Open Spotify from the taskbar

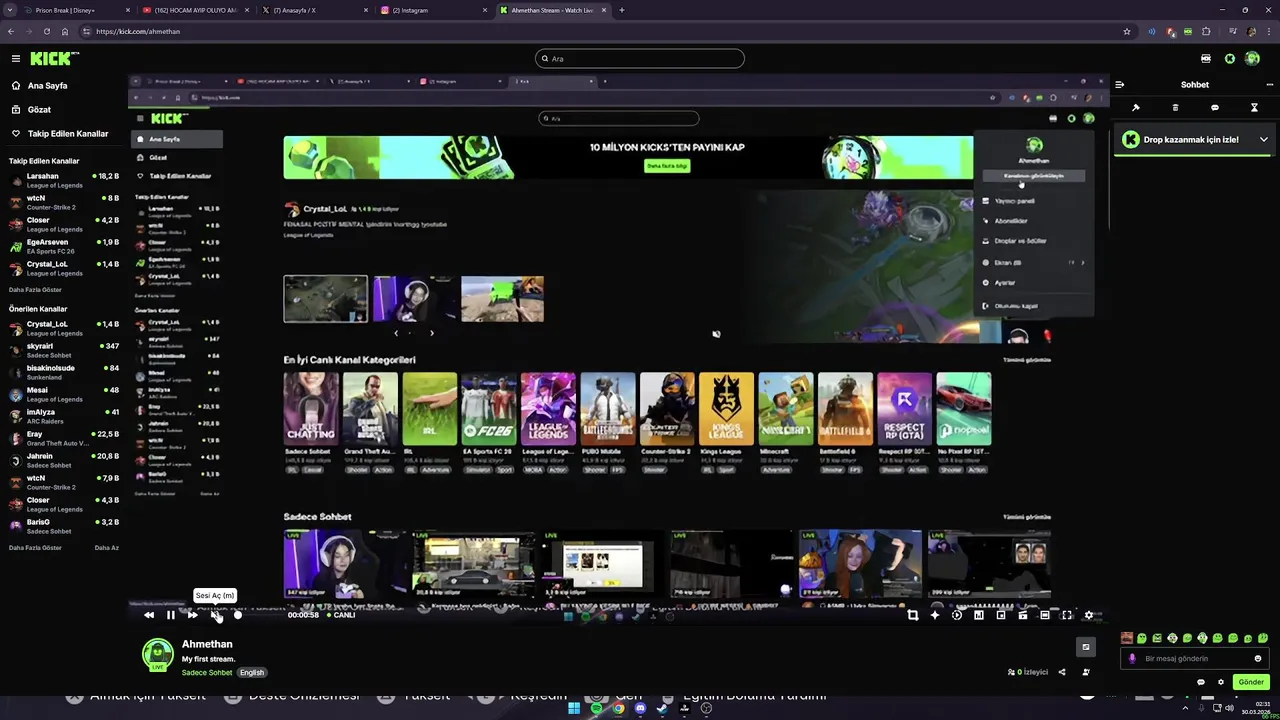(x=596, y=708)
